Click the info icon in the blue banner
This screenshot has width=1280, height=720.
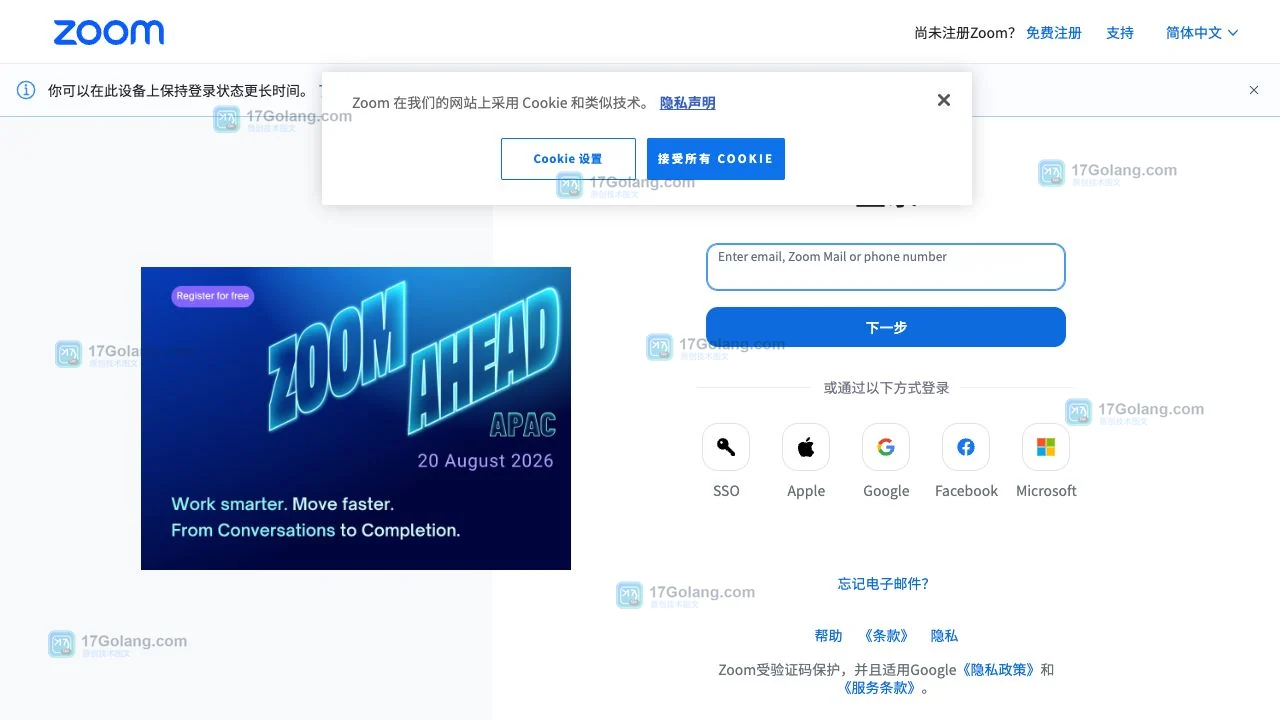click(26, 90)
